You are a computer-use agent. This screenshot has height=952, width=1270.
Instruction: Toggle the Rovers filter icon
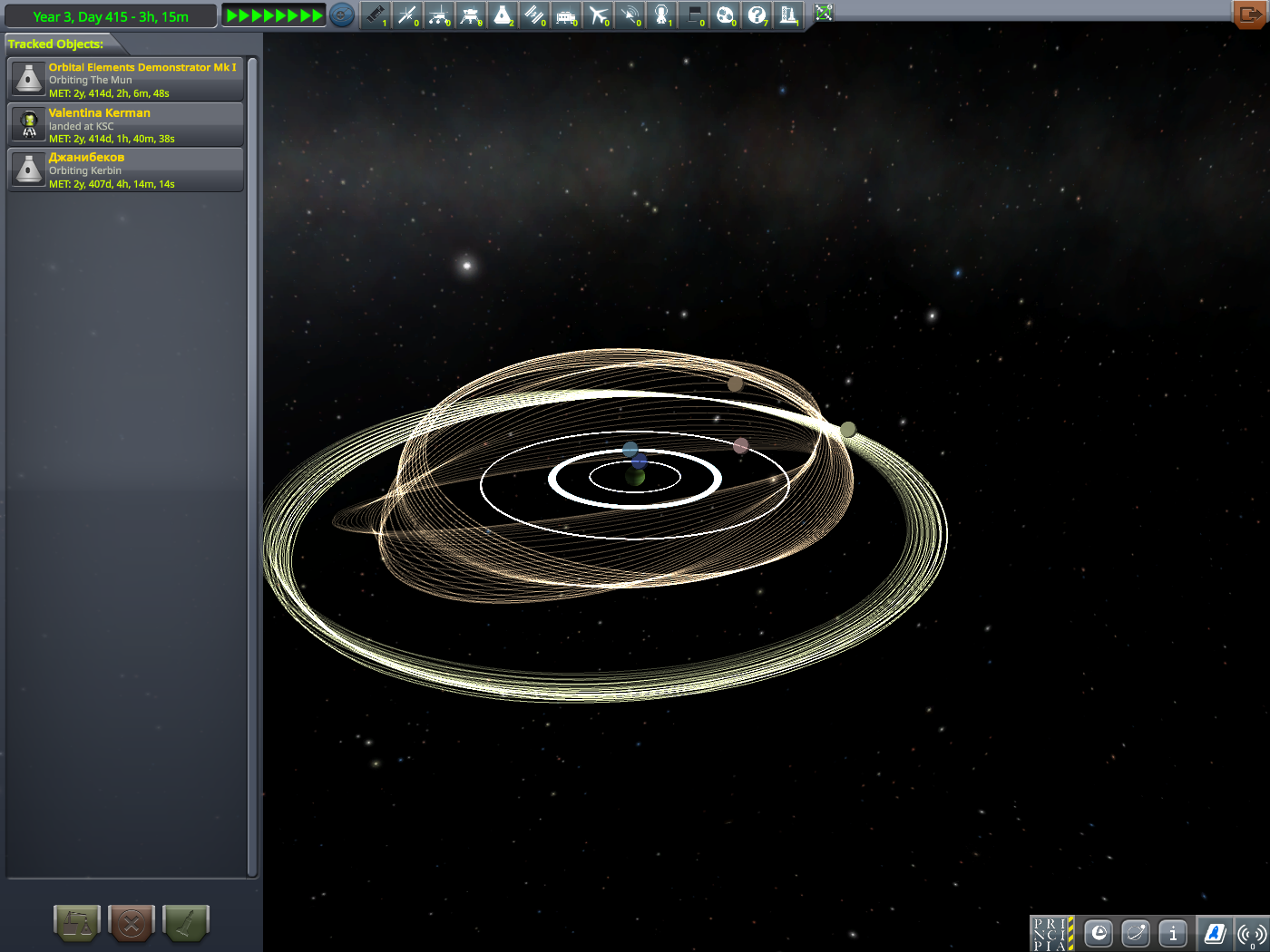[x=439, y=15]
